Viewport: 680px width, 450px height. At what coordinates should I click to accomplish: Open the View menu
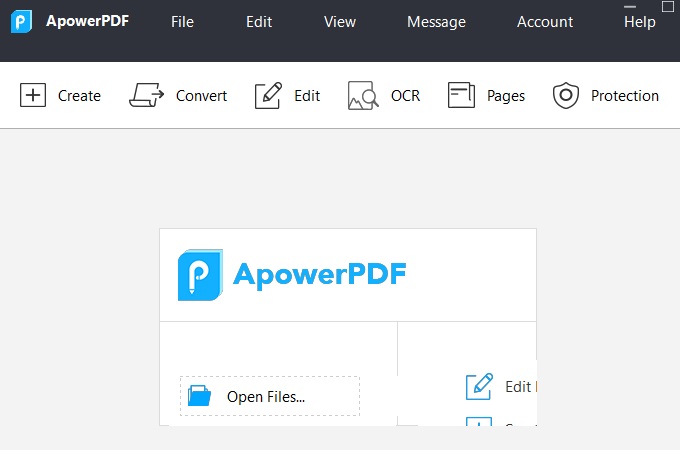[x=340, y=22]
